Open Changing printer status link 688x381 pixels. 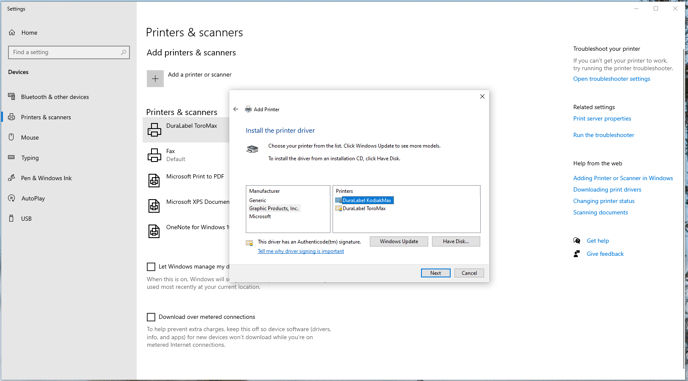604,201
